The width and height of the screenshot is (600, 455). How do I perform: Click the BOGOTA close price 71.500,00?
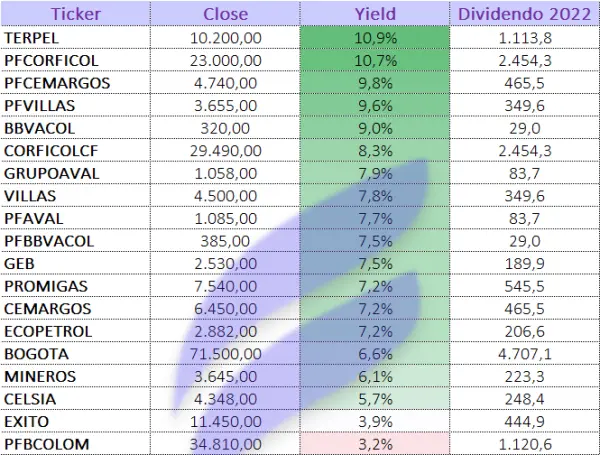(x=226, y=353)
